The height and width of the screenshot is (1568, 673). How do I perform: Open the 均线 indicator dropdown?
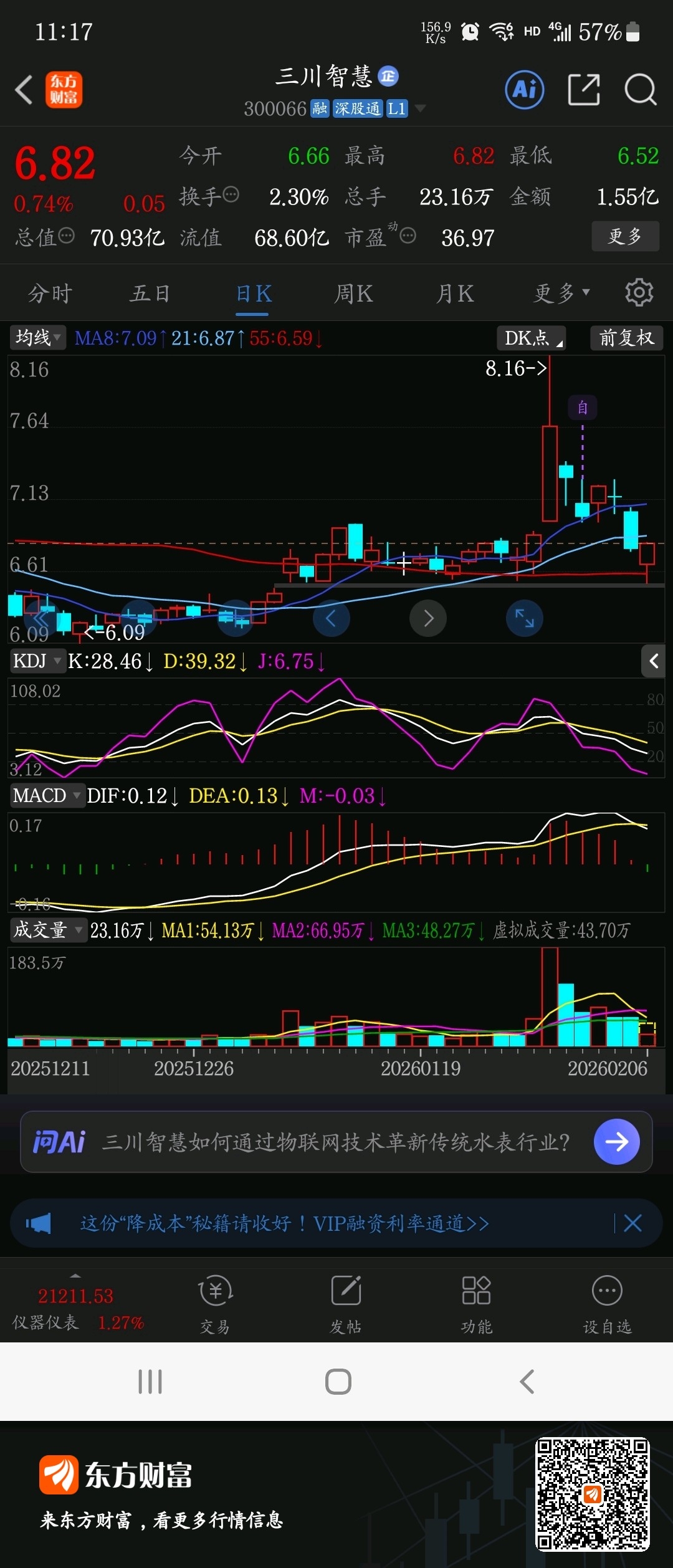[38, 338]
